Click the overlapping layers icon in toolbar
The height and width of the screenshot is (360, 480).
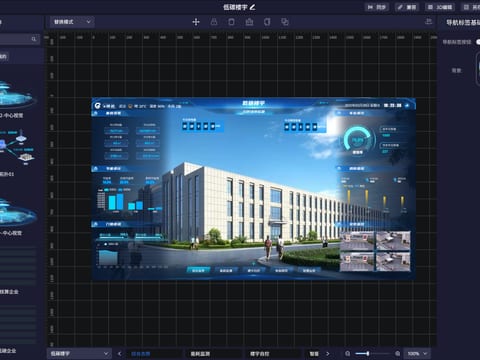pyautogui.click(x=285, y=22)
